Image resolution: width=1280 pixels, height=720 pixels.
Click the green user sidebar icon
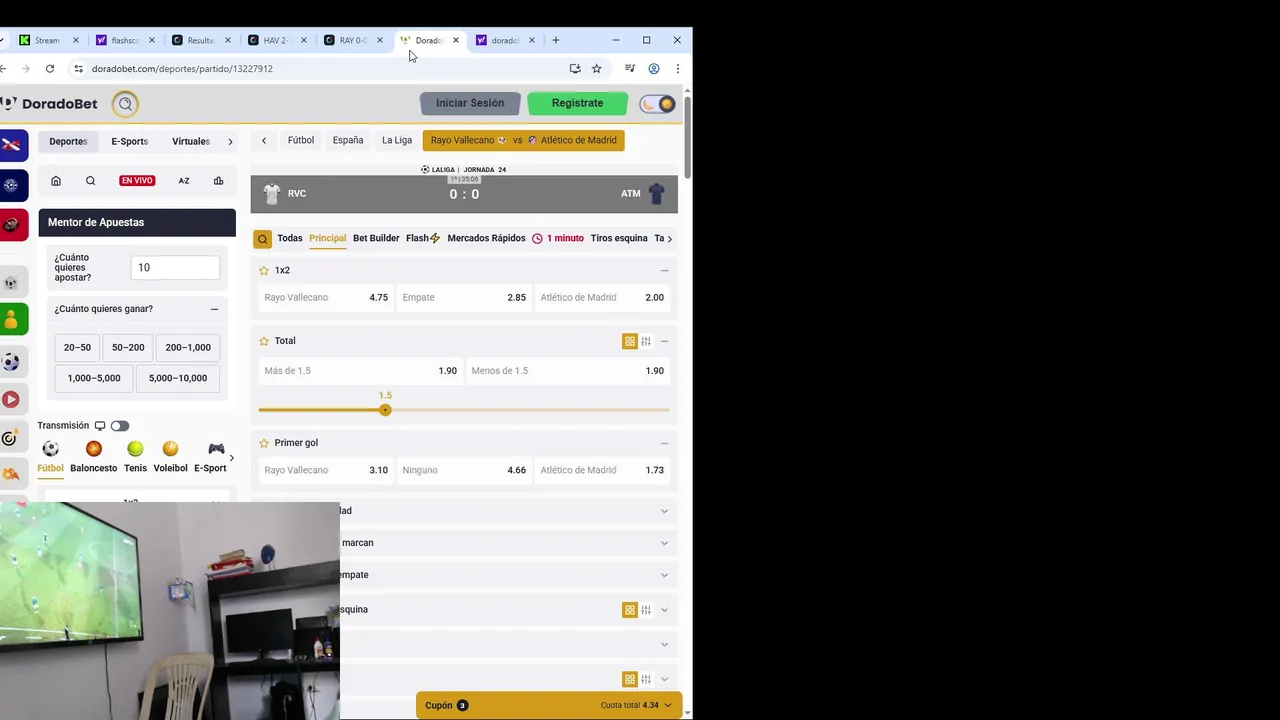[x=11, y=319]
